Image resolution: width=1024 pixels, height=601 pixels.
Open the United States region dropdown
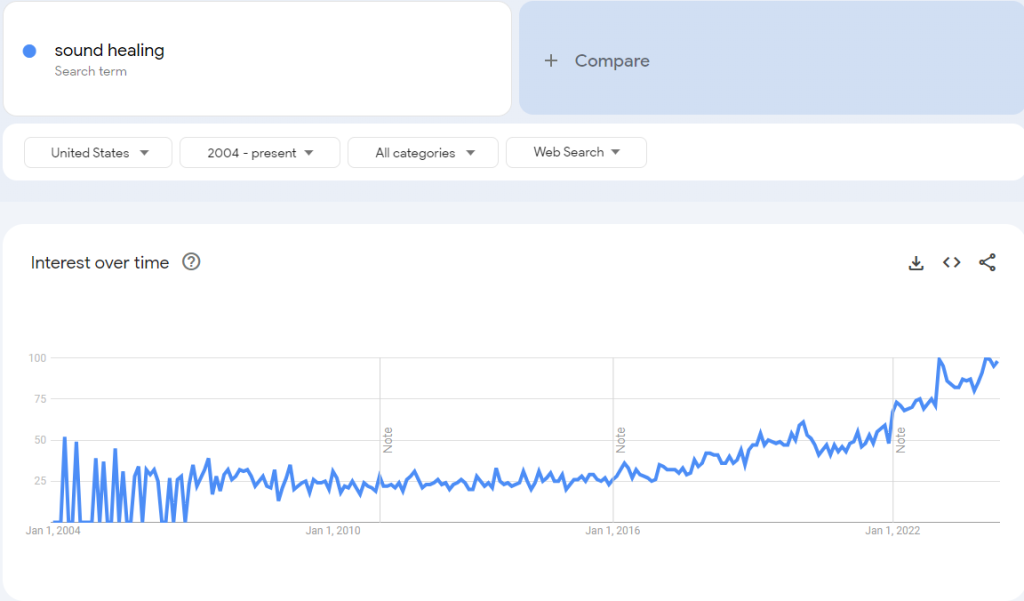pyautogui.click(x=99, y=153)
